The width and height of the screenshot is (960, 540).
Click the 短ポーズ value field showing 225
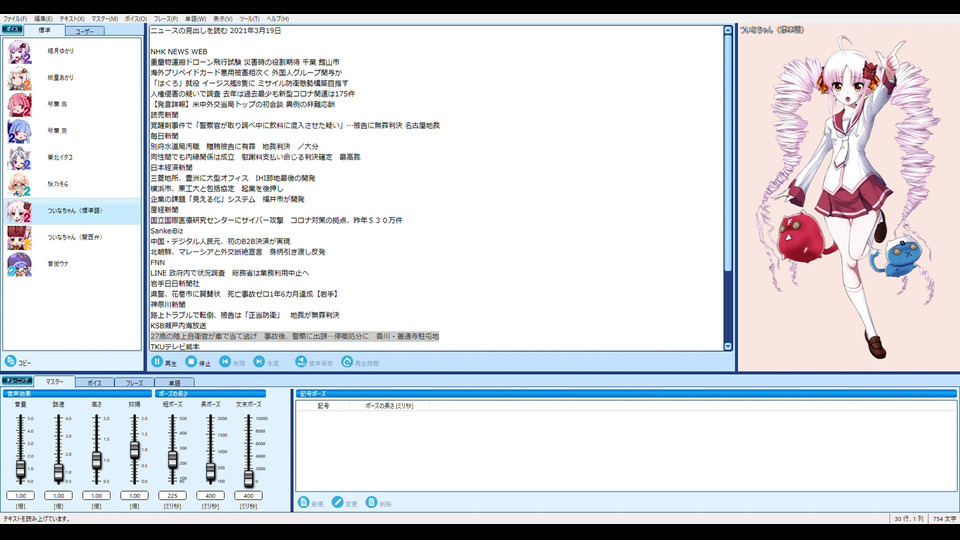(x=172, y=495)
